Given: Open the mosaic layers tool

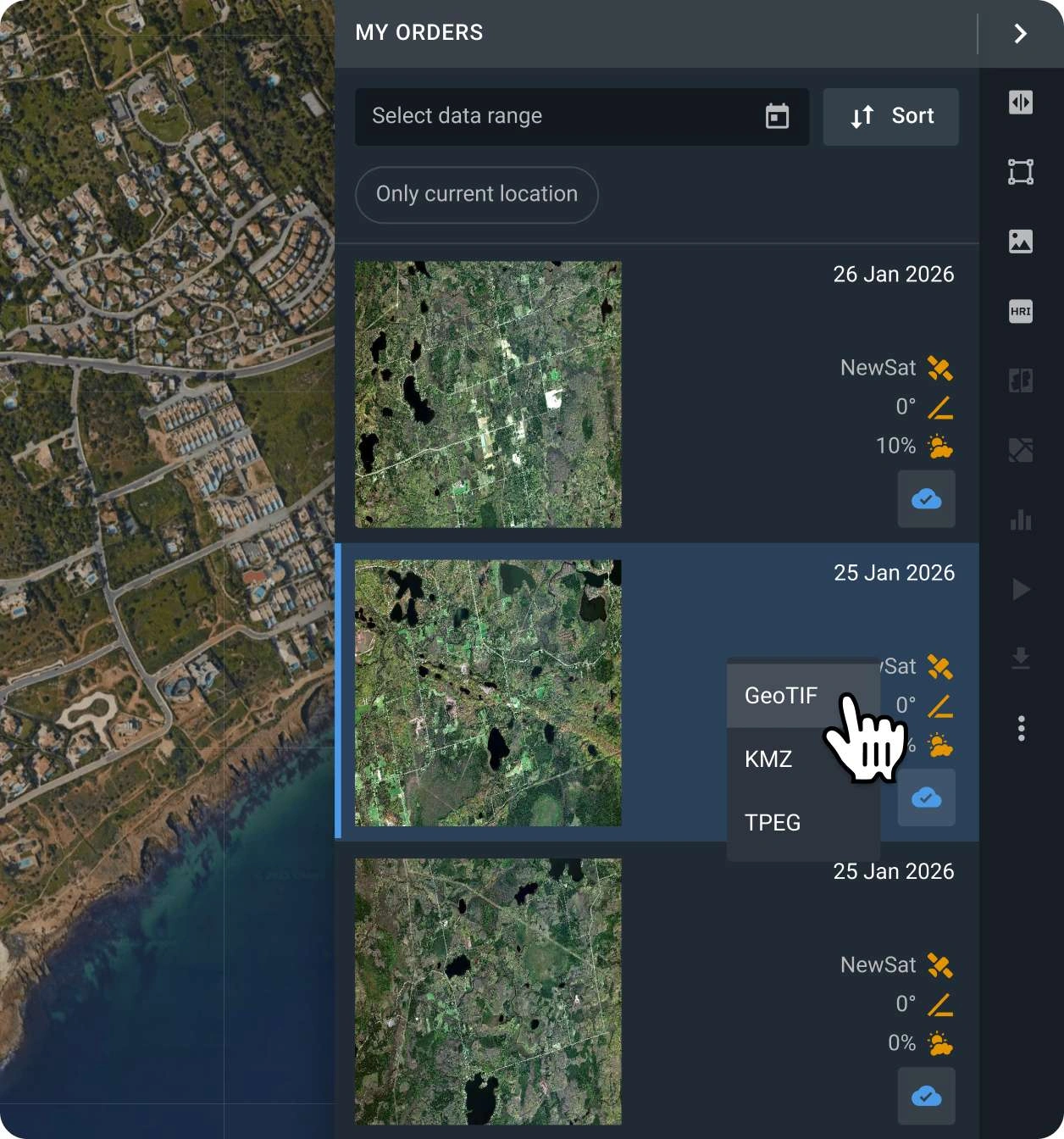Looking at the screenshot, I should (1021, 450).
